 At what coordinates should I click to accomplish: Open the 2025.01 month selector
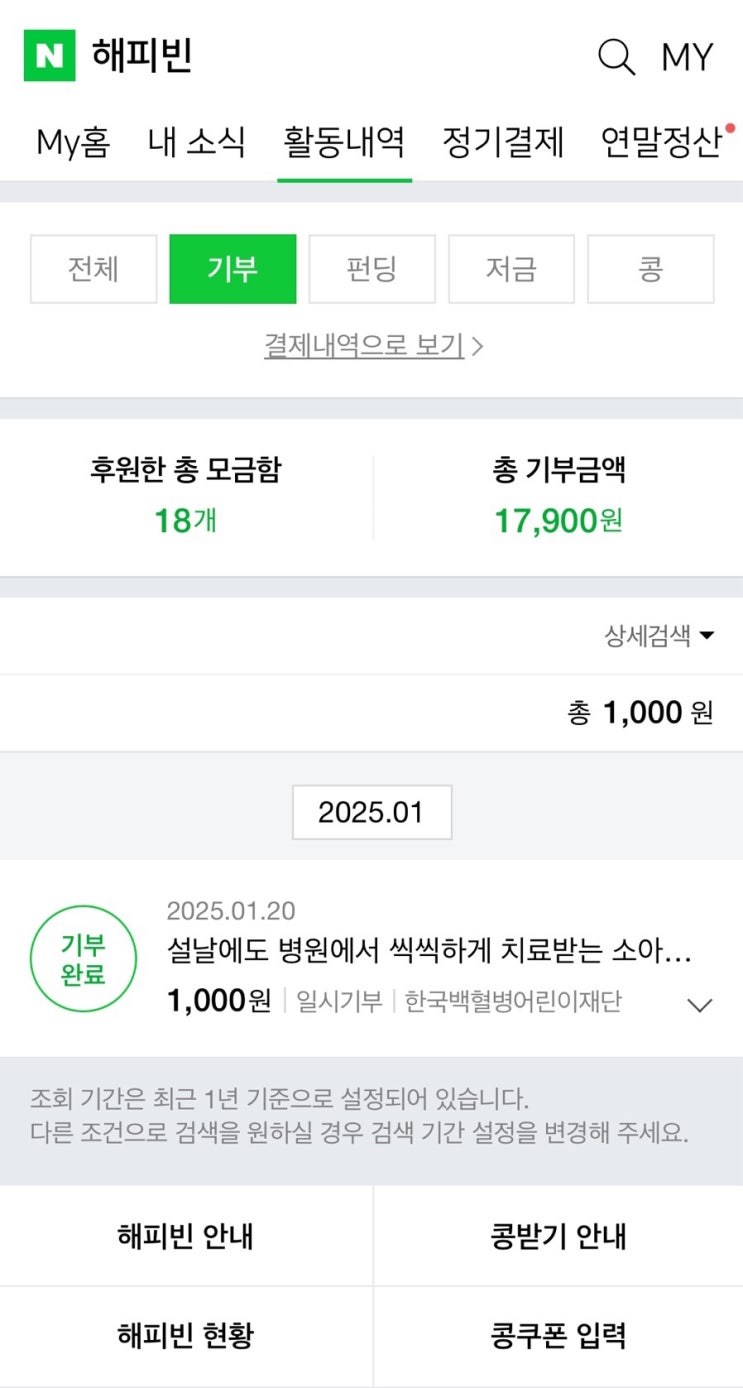point(372,812)
